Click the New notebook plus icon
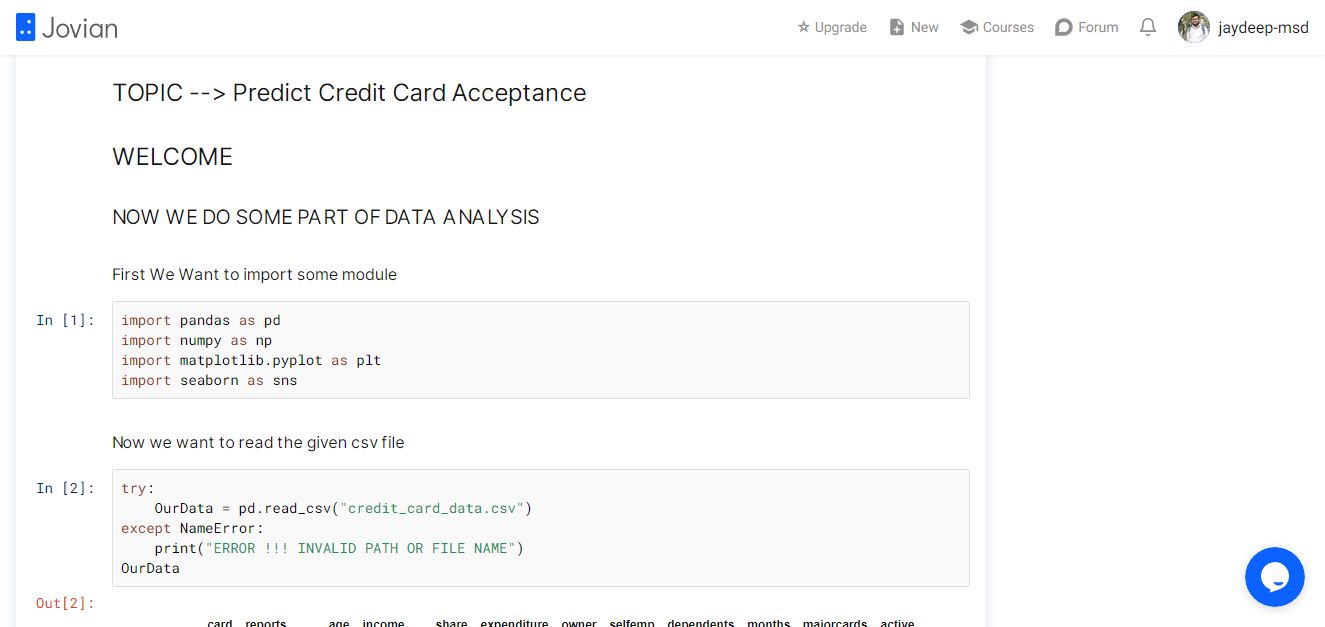Image resolution: width=1325 pixels, height=627 pixels. (897, 27)
